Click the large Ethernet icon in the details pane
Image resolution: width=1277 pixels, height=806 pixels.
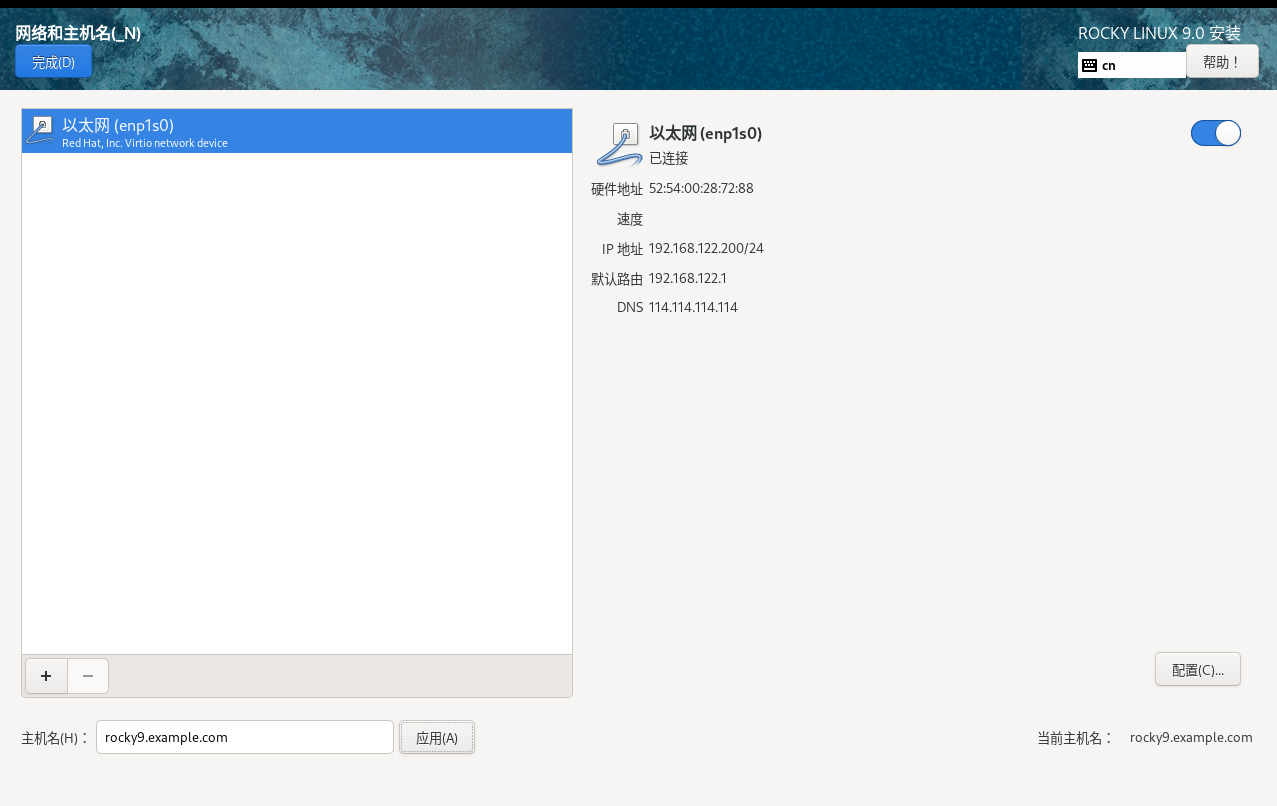[619, 144]
